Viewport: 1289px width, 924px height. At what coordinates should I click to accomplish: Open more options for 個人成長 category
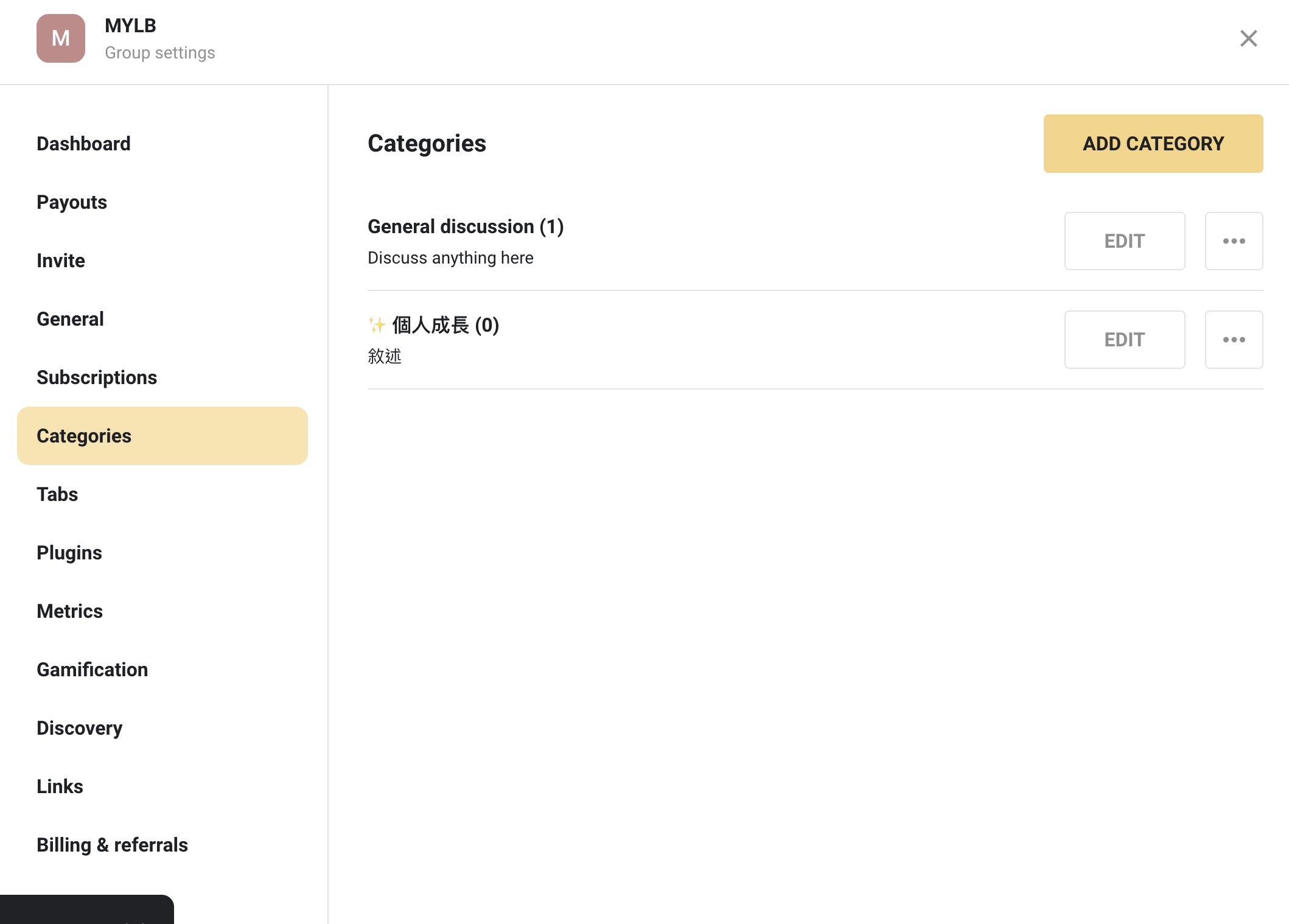tap(1234, 340)
